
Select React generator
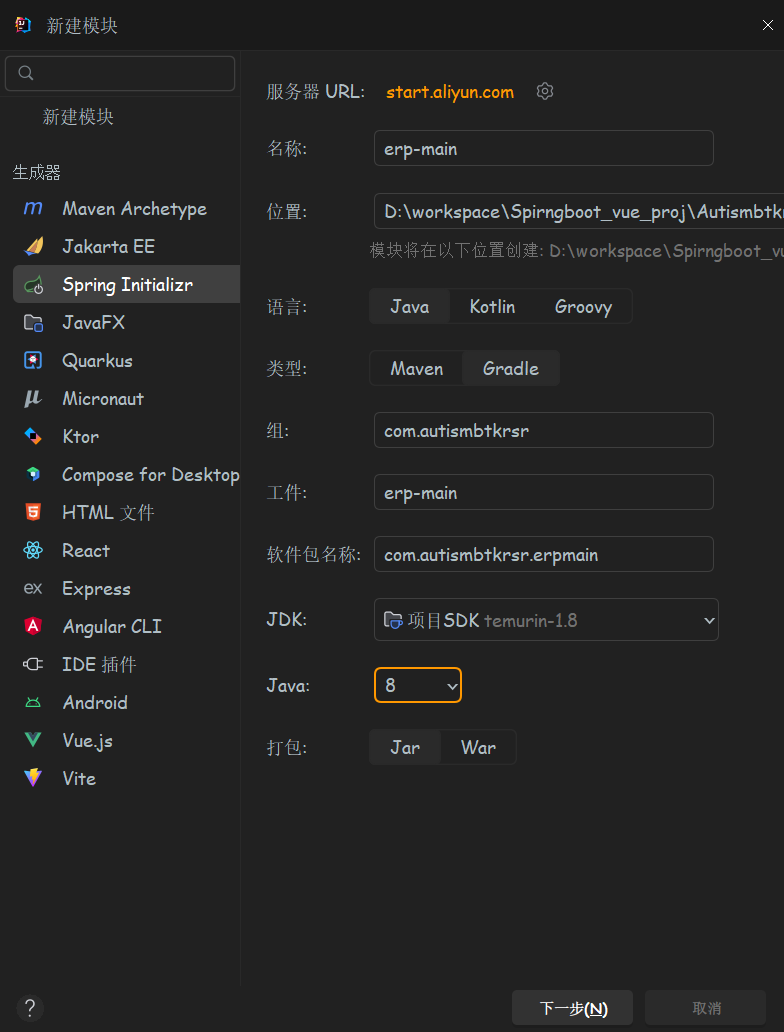(126, 550)
